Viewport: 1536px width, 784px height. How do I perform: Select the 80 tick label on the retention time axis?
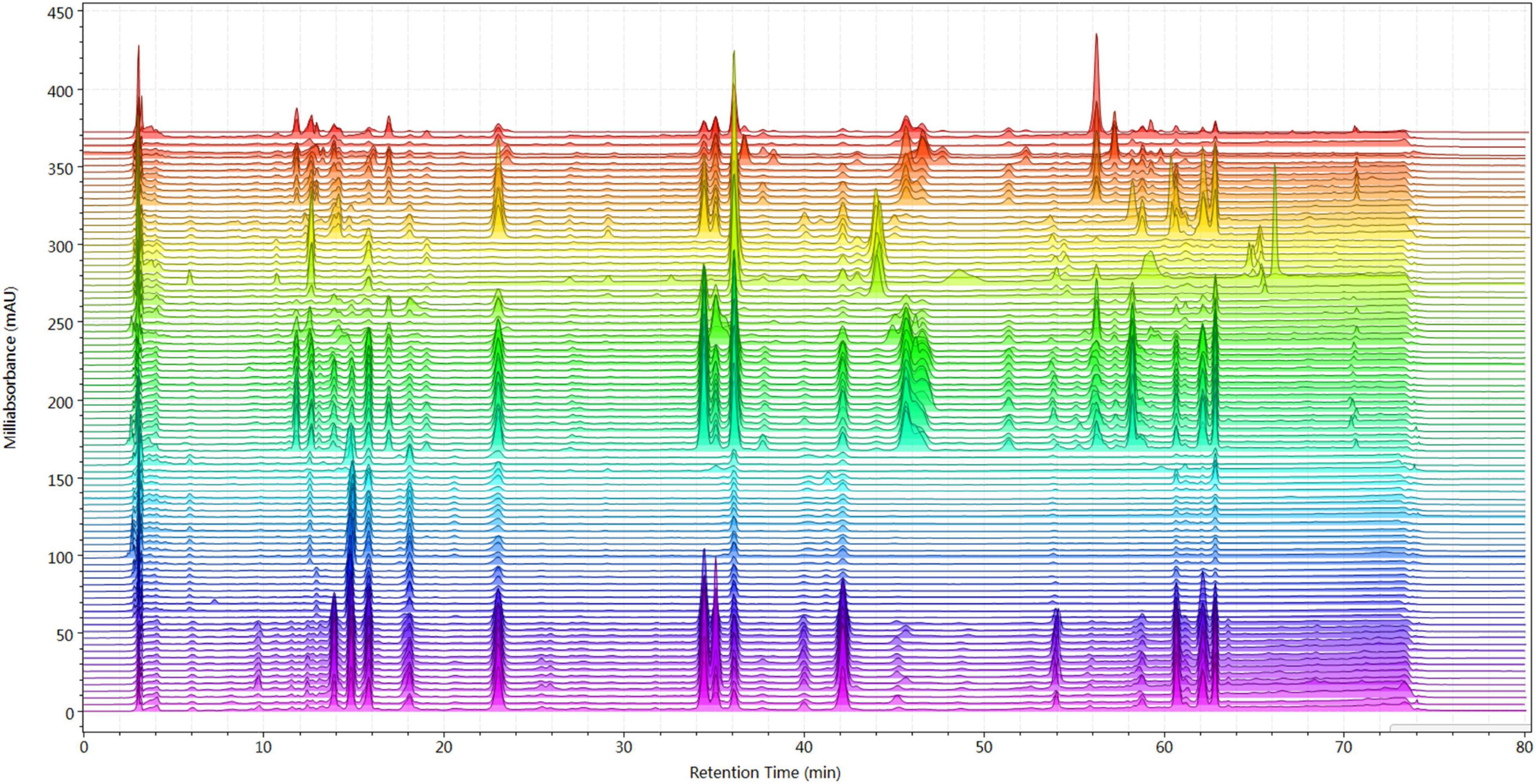pos(1524,746)
